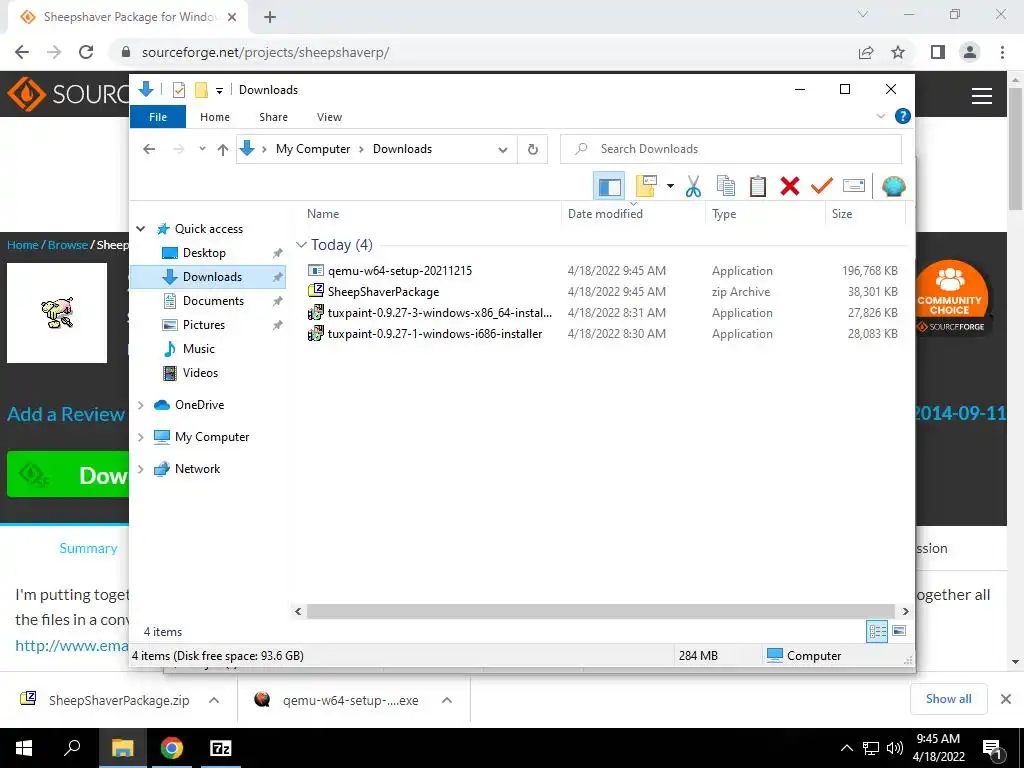Click the scissors Cut icon
The height and width of the screenshot is (768, 1024).
[x=693, y=187]
